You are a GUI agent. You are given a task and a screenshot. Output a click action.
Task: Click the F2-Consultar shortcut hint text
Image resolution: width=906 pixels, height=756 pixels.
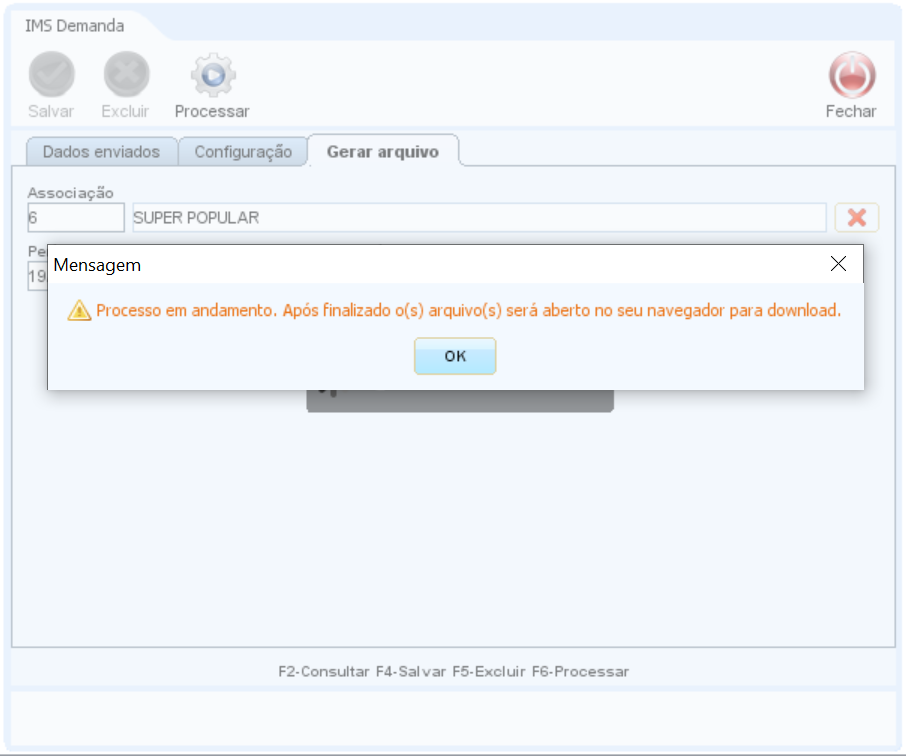point(324,672)
